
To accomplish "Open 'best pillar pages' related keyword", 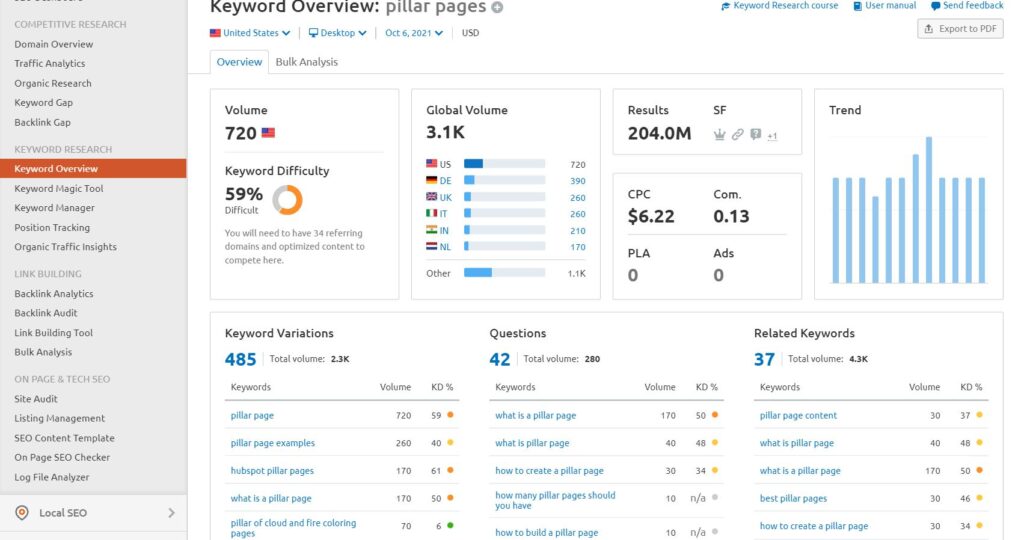I will pos(793,498).
